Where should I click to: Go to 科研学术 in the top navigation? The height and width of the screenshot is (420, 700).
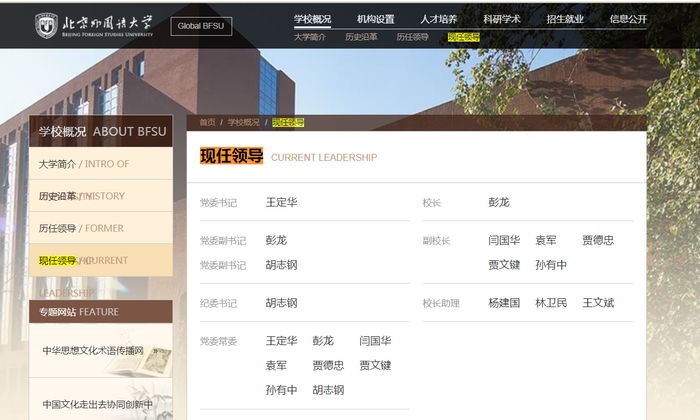point(502,19)
